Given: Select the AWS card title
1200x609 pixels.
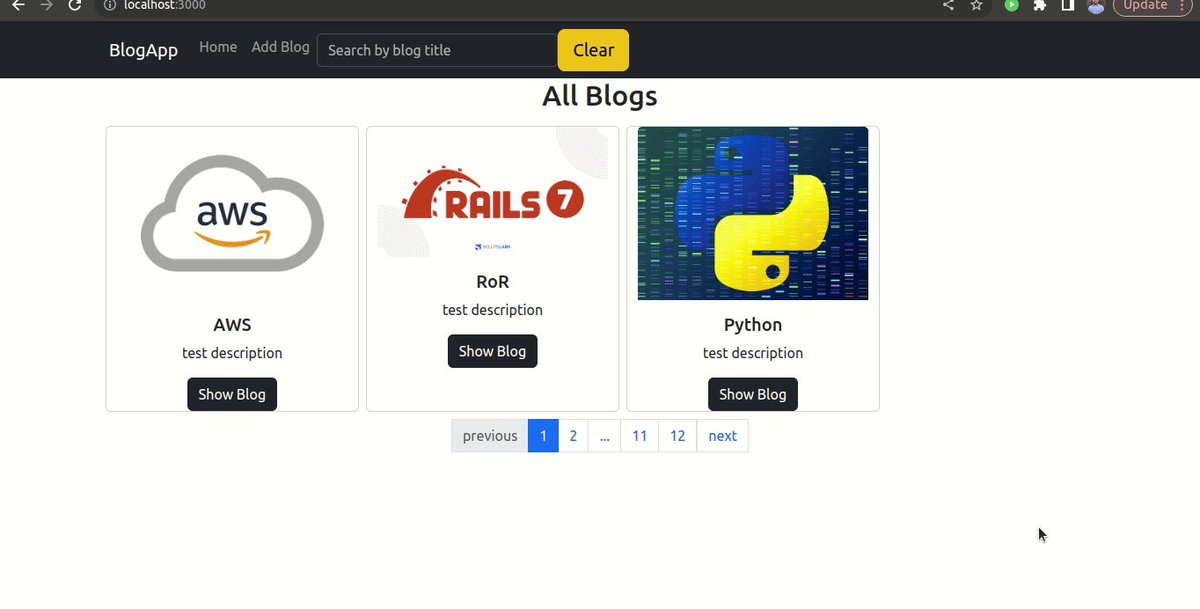Looking at the screenshot, I should click(232, 325).
